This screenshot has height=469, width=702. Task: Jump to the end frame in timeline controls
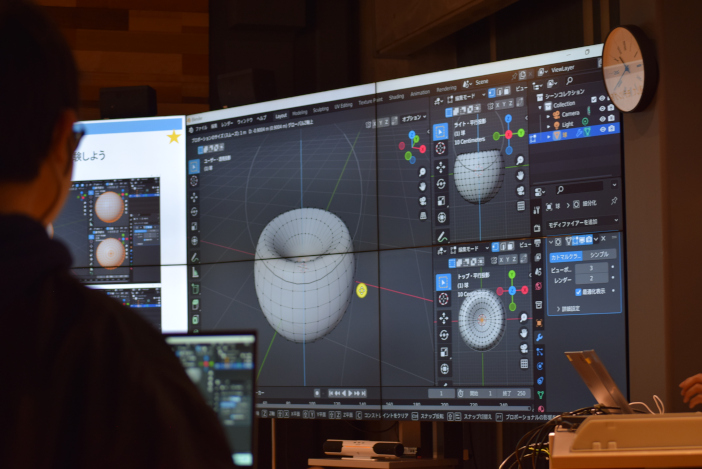click(364, 393)
